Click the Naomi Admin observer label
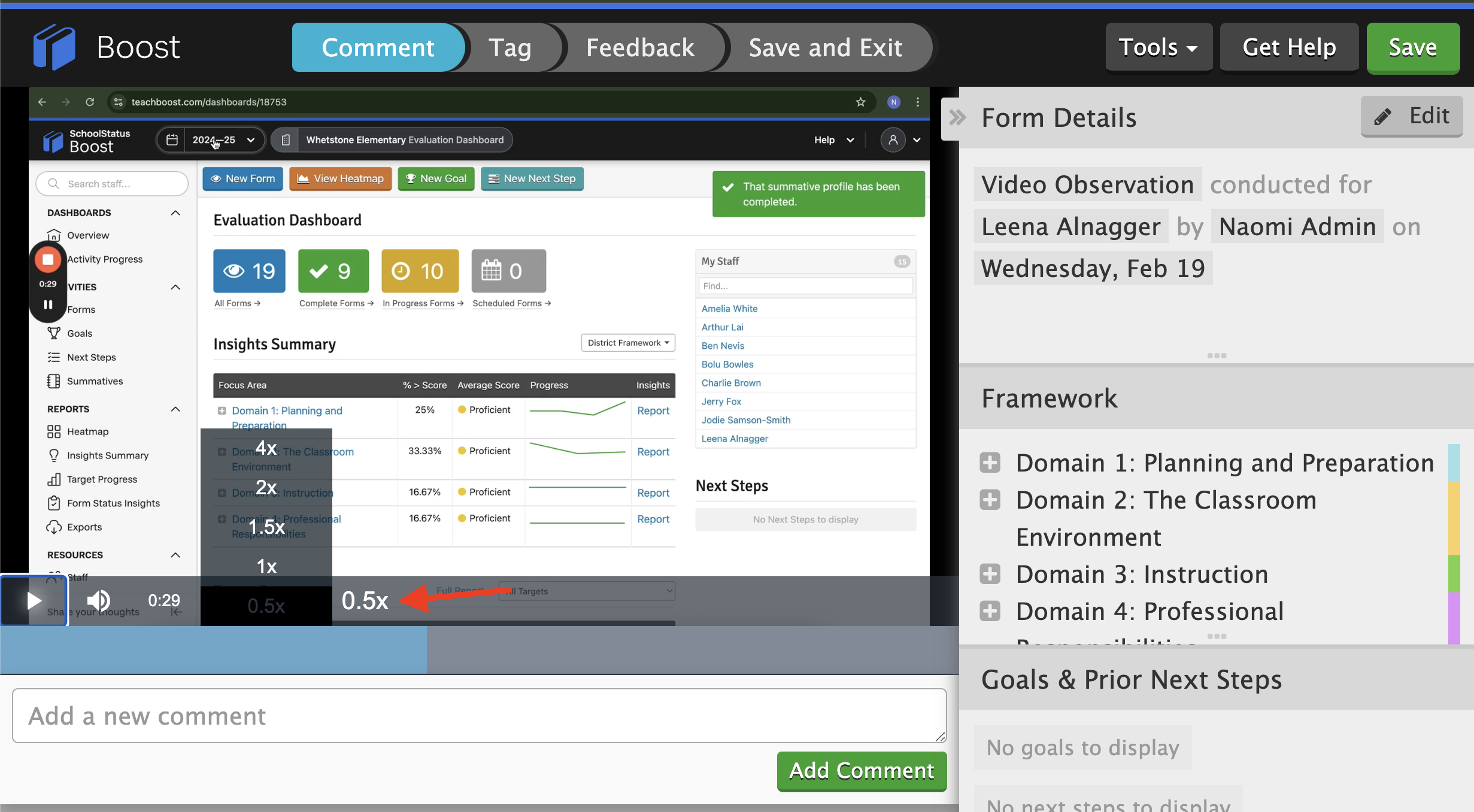 click(1297, 226)
